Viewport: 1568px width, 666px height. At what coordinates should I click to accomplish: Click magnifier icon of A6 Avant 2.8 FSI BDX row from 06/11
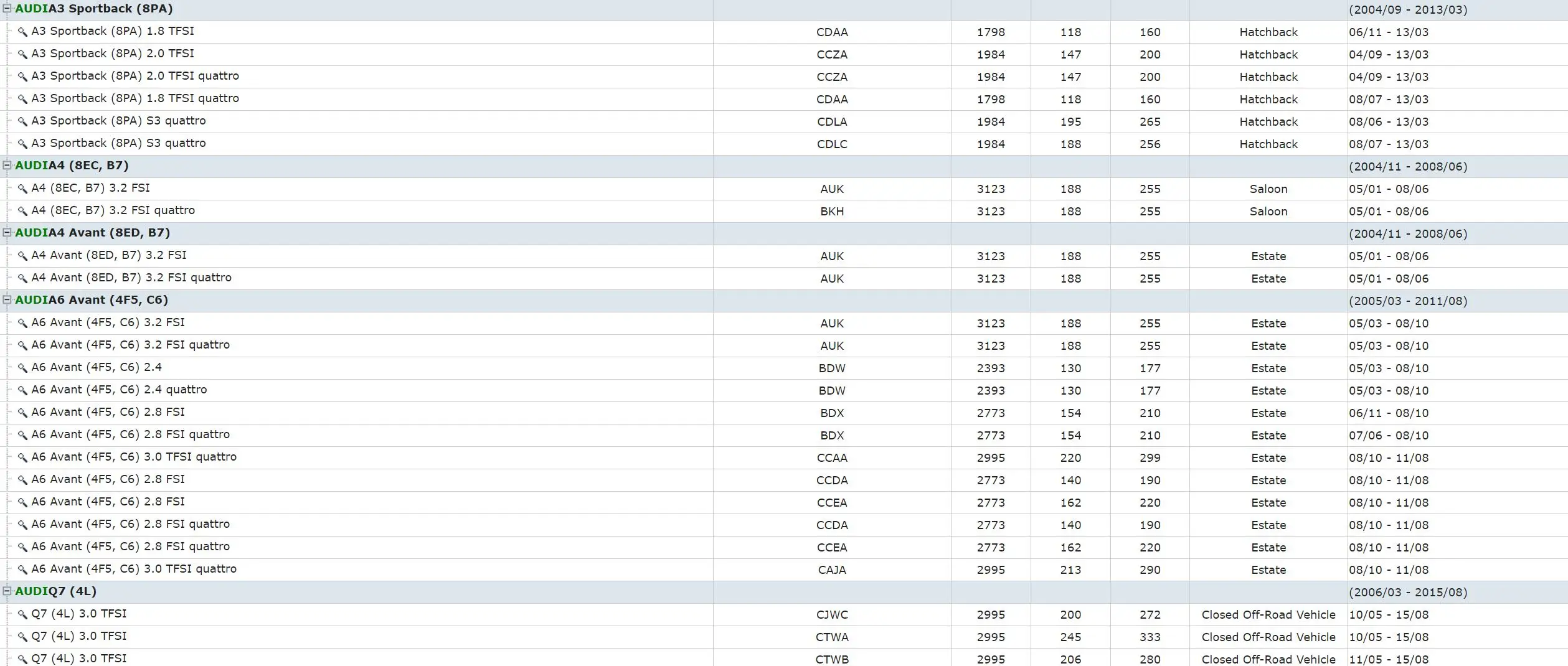coord(22,413)
